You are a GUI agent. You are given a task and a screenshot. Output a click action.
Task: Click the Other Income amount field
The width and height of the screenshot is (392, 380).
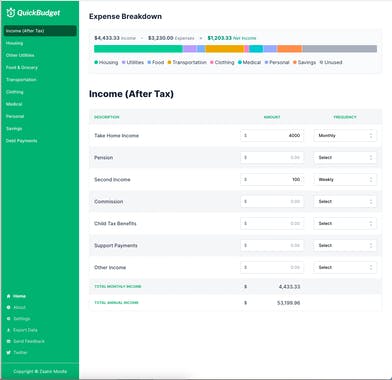(272, 267)
